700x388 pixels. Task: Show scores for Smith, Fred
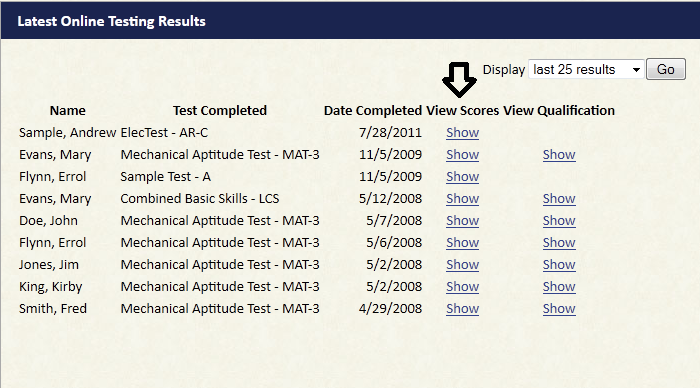tap(462, 309)
